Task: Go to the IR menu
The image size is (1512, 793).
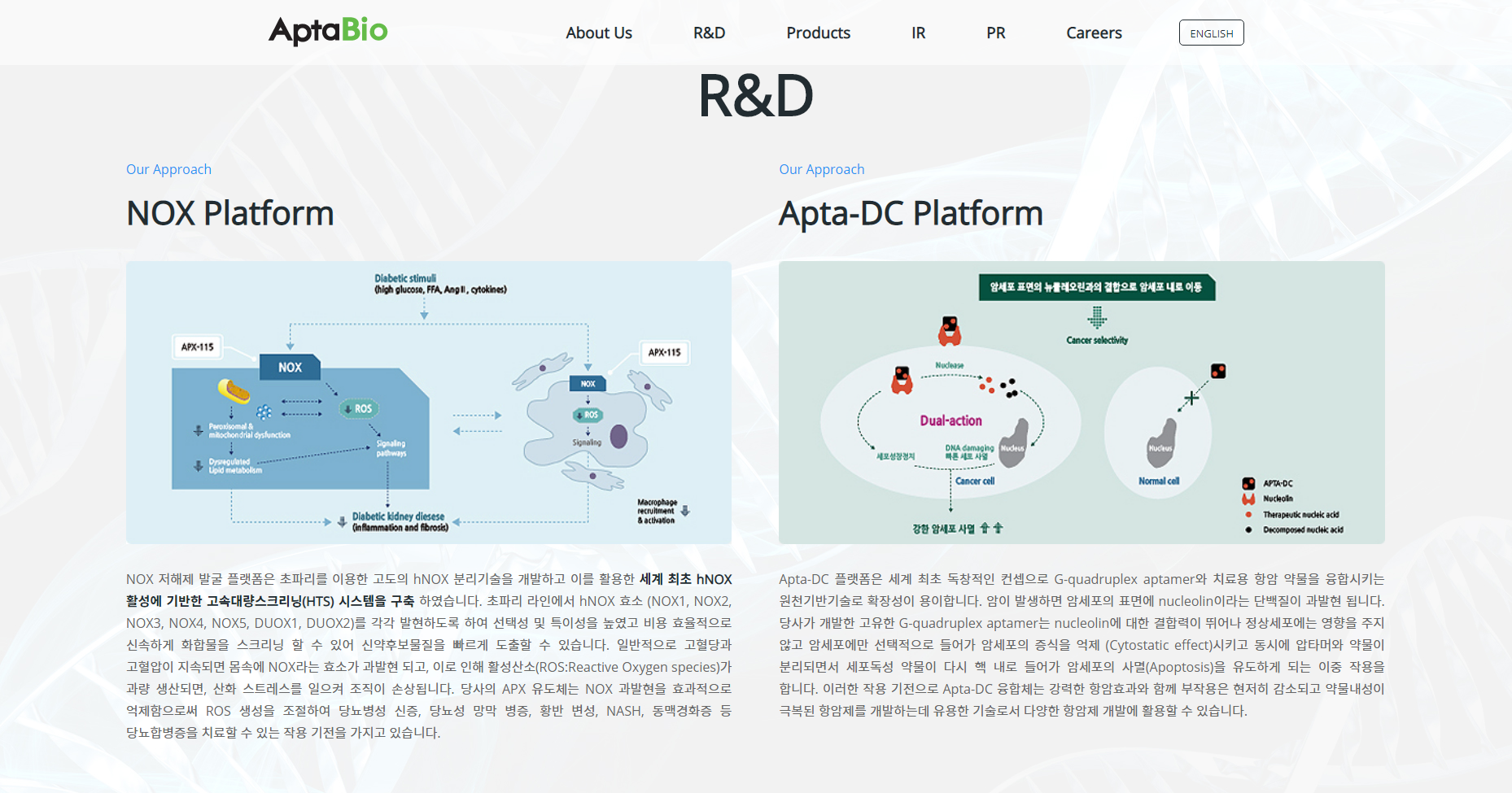Action: pos(918,33)
